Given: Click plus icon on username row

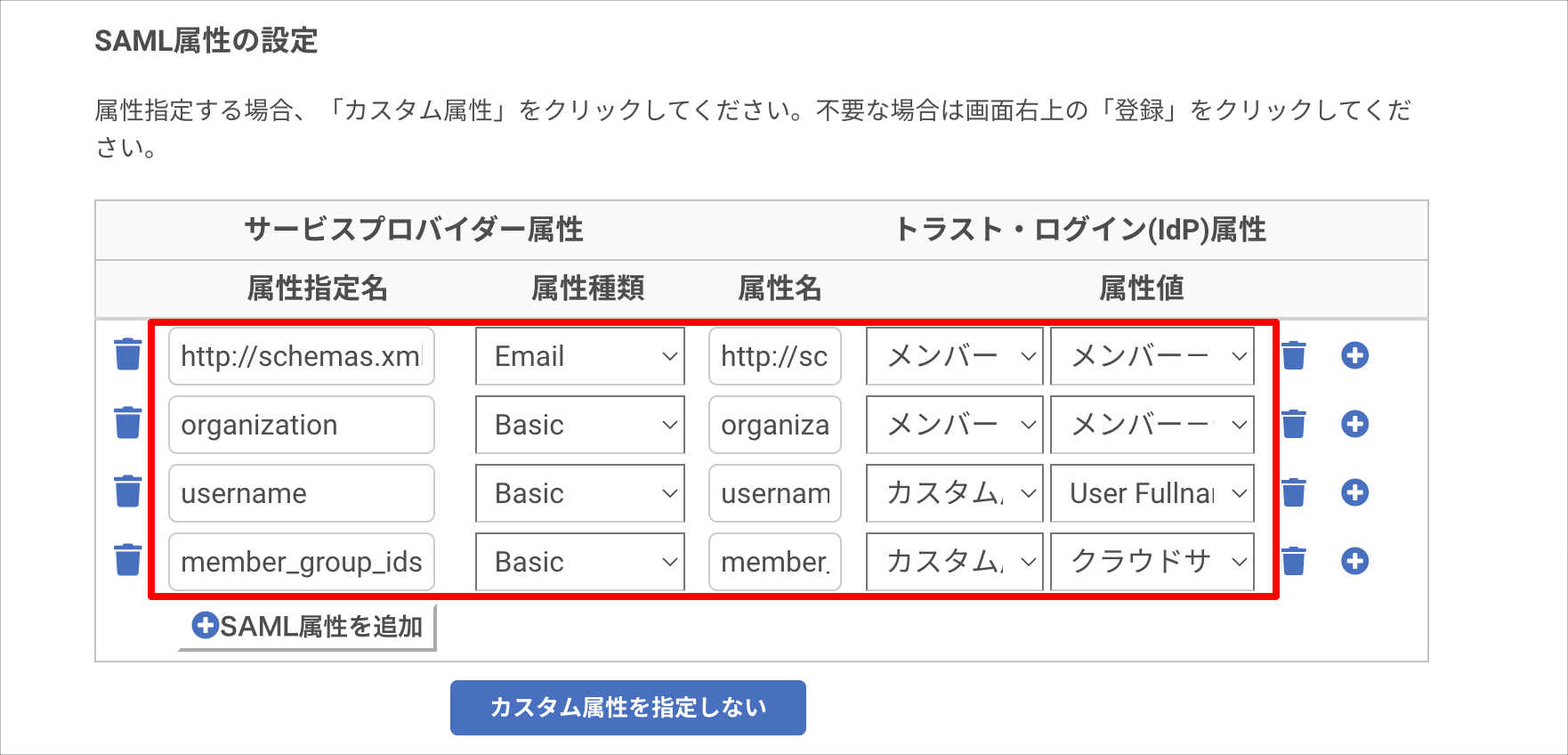Looking at the screenshot, I should pyautogui.click(x=1354, y=492).
